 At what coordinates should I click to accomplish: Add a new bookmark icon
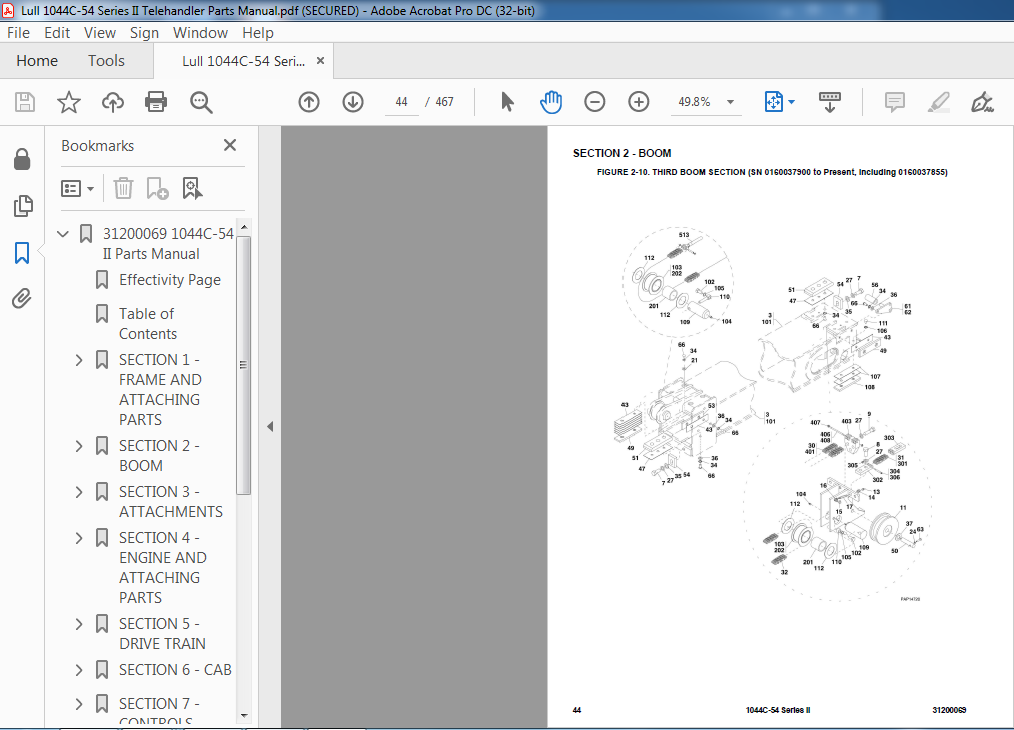click(x=157, y=189)
